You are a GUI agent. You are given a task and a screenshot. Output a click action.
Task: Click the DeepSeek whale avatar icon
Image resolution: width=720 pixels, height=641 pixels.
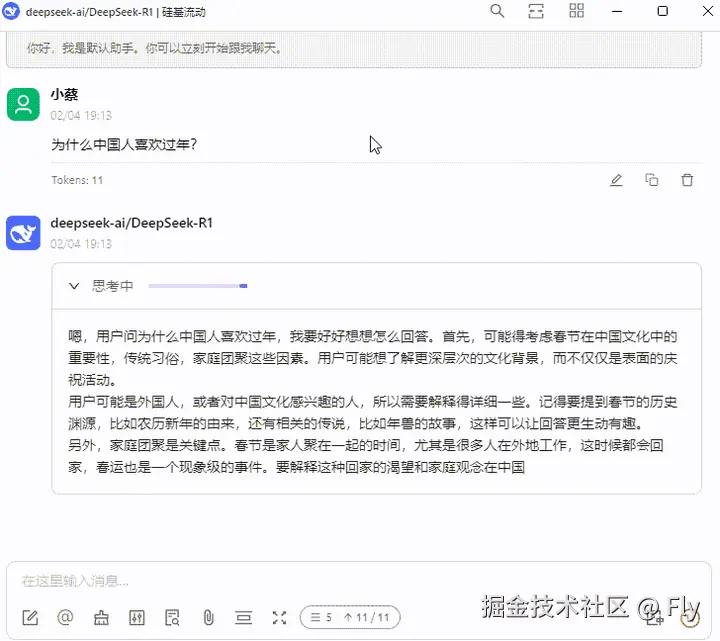[23, 233]
